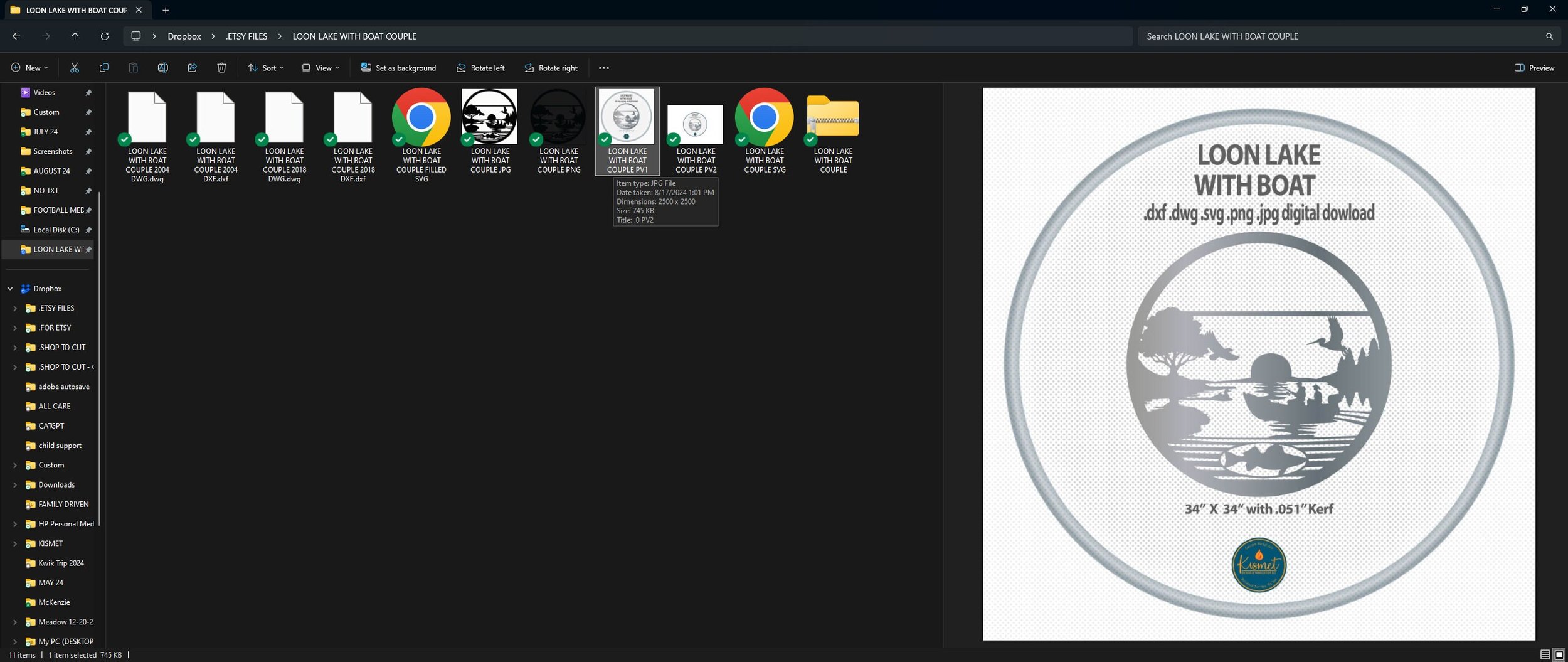This screenshot has width=1568, height=662.
Task: Select LOON LAKE WITH BOAT COUPLE 2004 DXF.dxf
Action: (216, 136)
